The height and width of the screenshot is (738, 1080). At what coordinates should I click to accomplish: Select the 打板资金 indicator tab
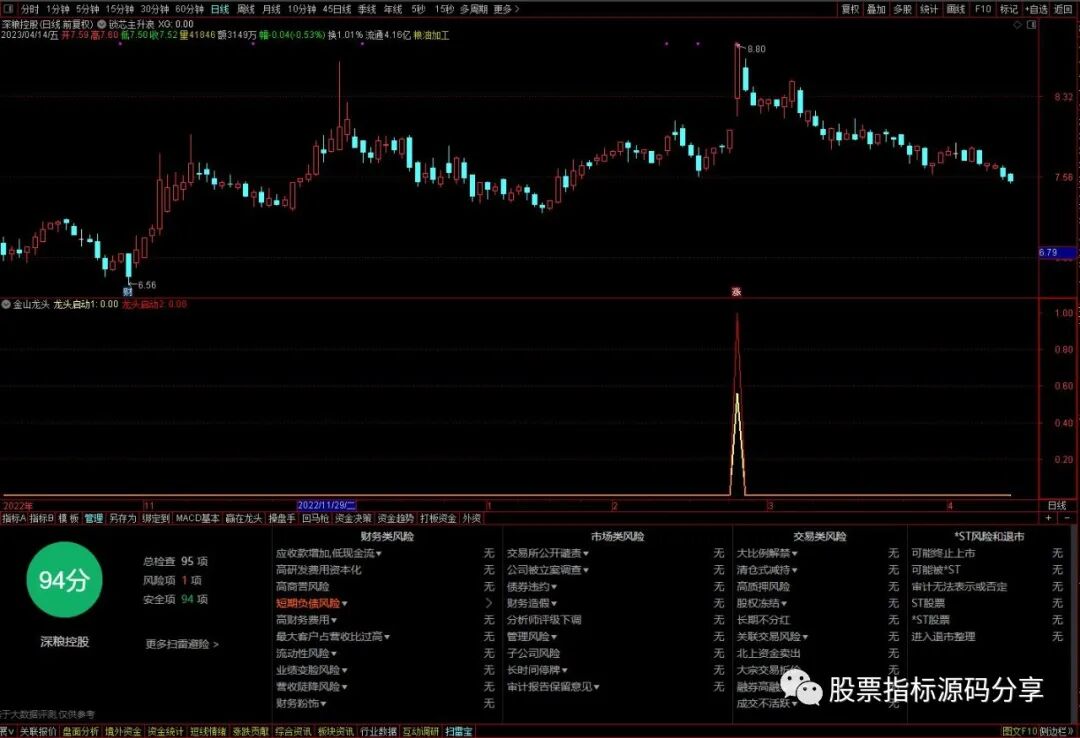[438, 518]
